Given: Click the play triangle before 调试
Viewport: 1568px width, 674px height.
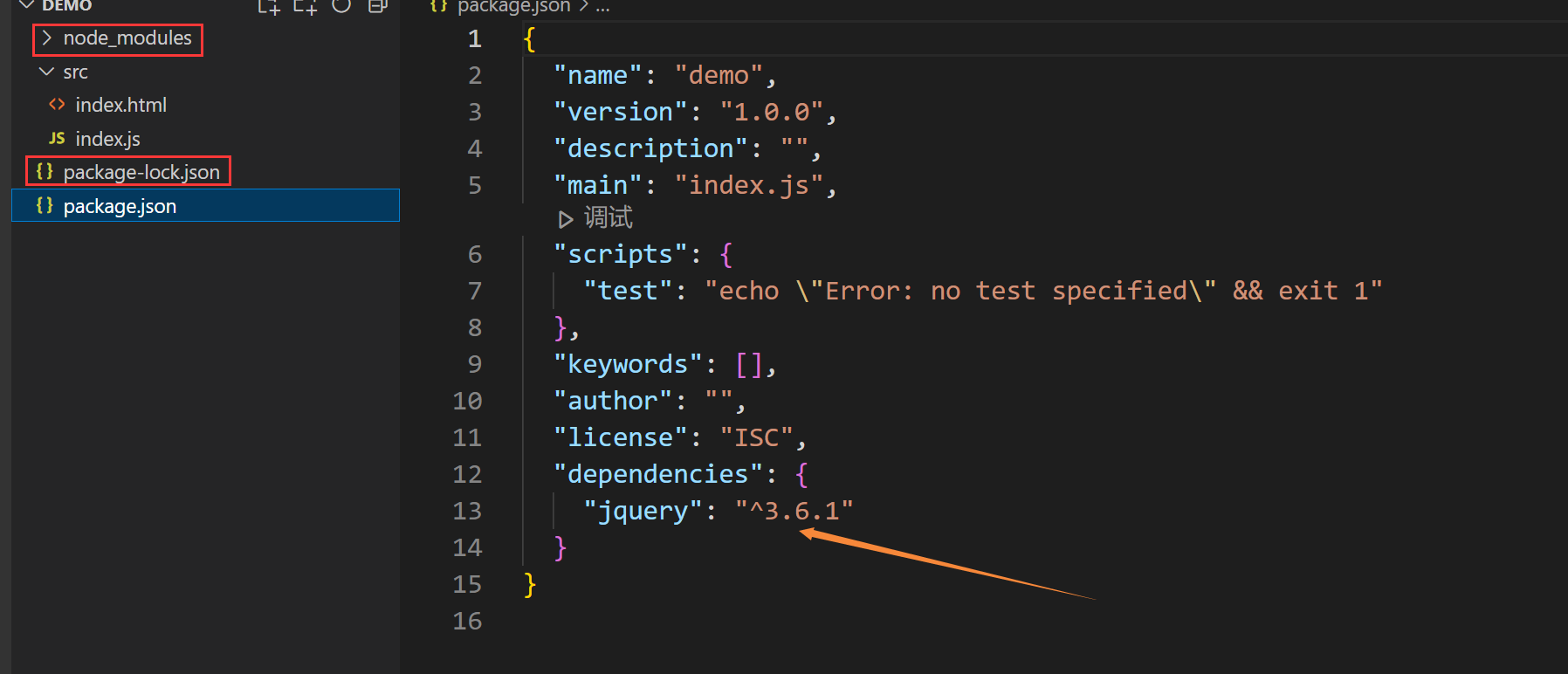Looking at the screenshot, I should pos(566,218).
